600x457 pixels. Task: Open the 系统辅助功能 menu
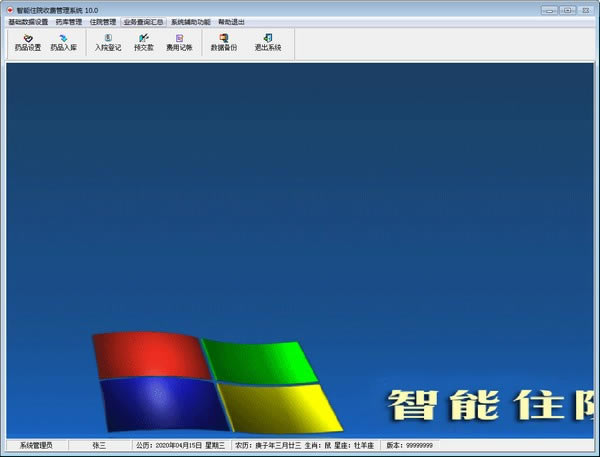tap(191, 22)
